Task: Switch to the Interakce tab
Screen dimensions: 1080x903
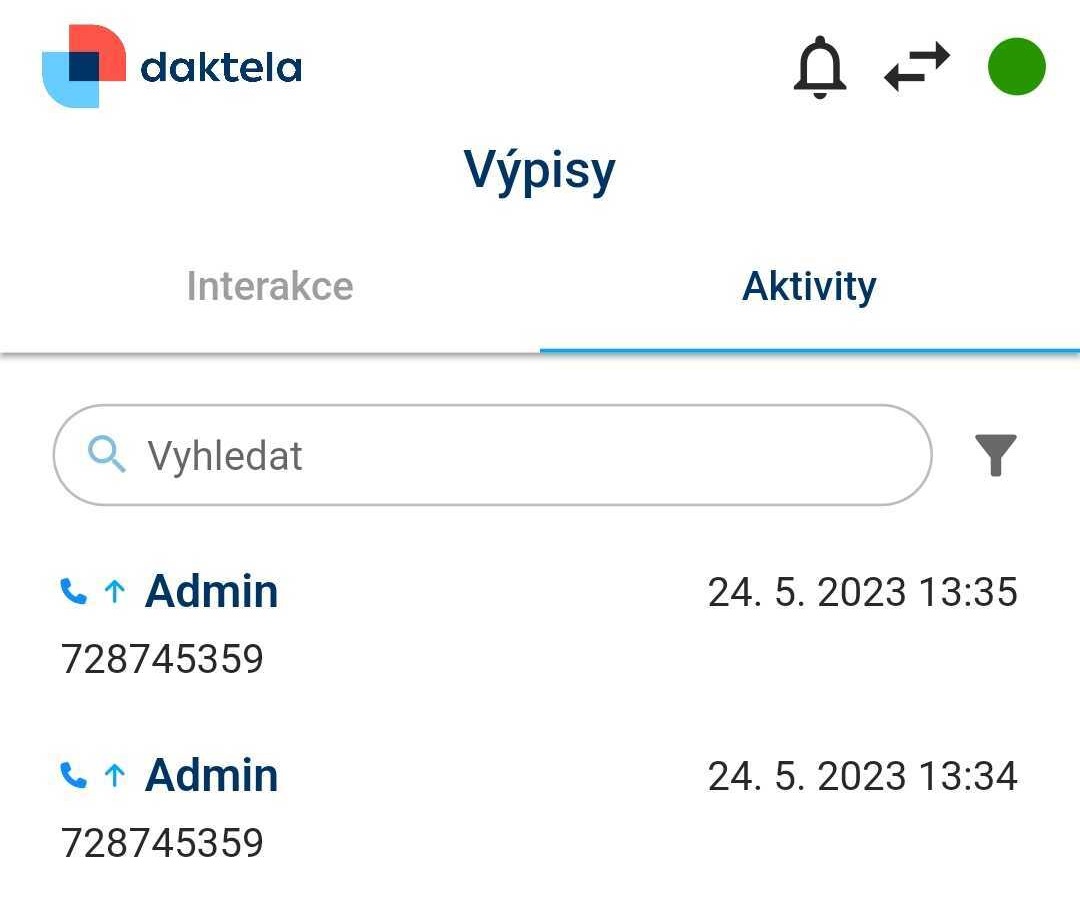Action: click(270, 287)
